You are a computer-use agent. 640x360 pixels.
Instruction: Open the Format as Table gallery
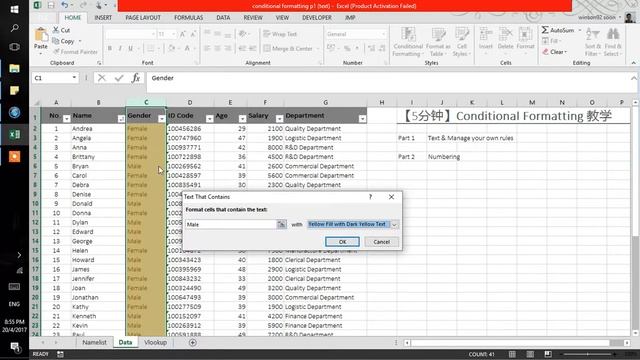438,42
